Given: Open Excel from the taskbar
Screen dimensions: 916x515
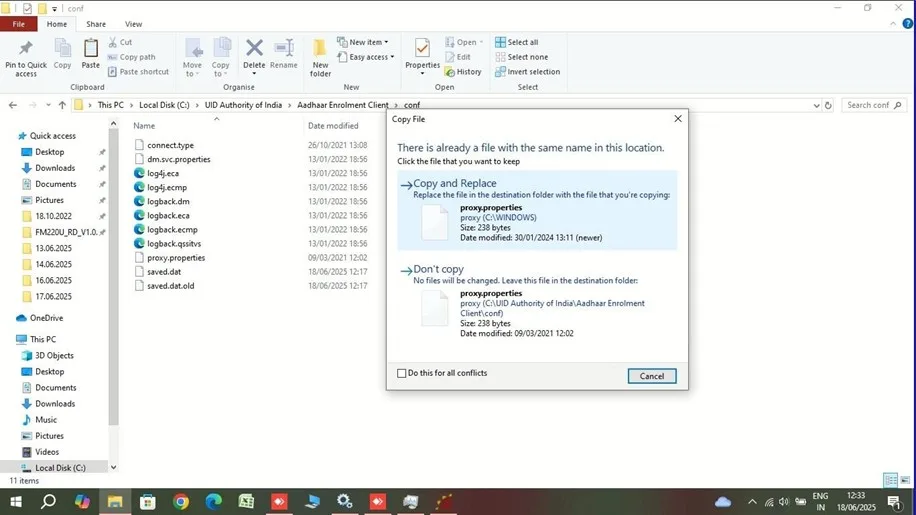Looking at the screenshot, I should point(246,502).
